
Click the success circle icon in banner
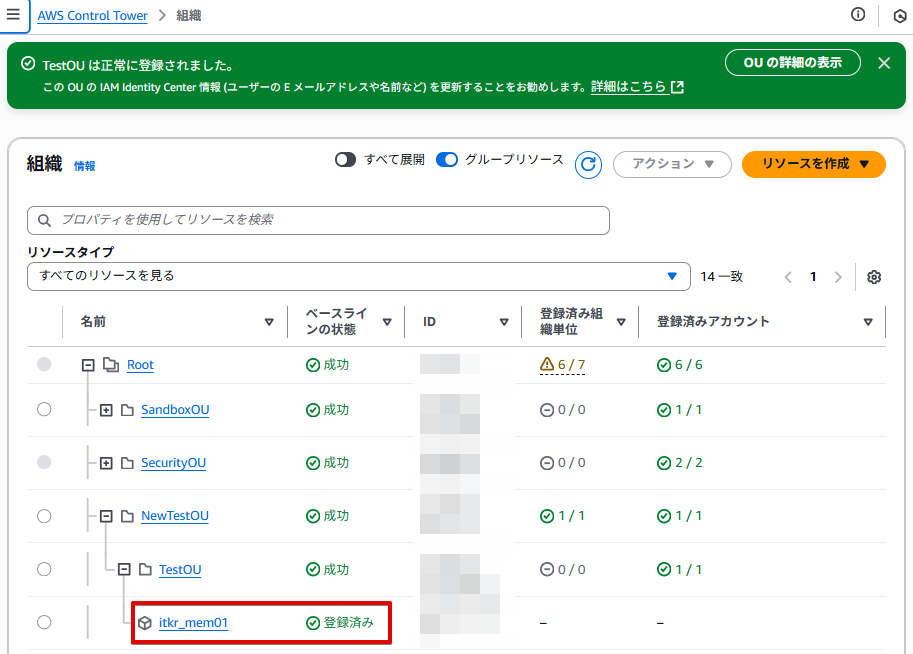click(x=28, y=63)
